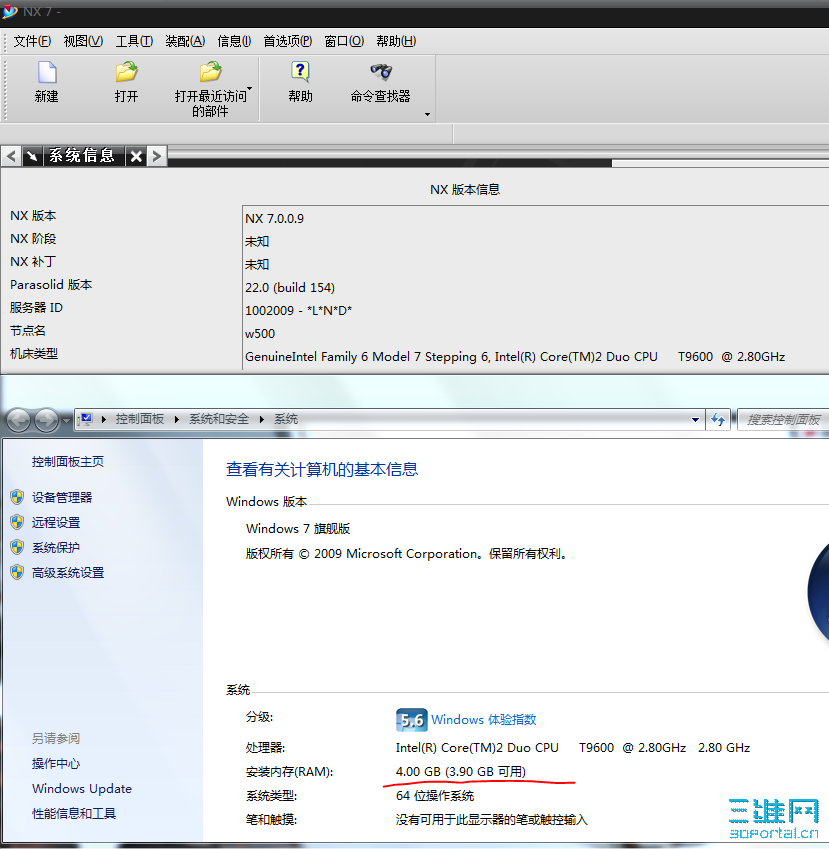Click the New (新建) file icon
829x849 pixels.
pyautogui.click(x=47, y=73)
